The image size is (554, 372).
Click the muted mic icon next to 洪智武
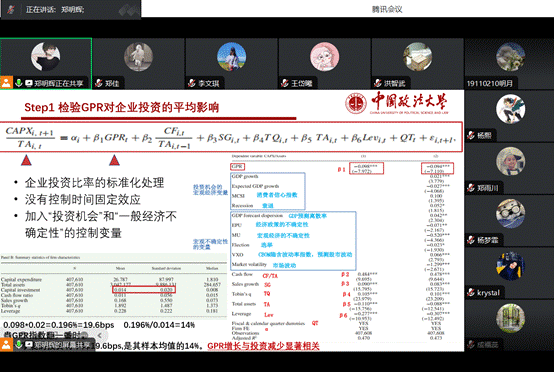click(x=378, y=83)
